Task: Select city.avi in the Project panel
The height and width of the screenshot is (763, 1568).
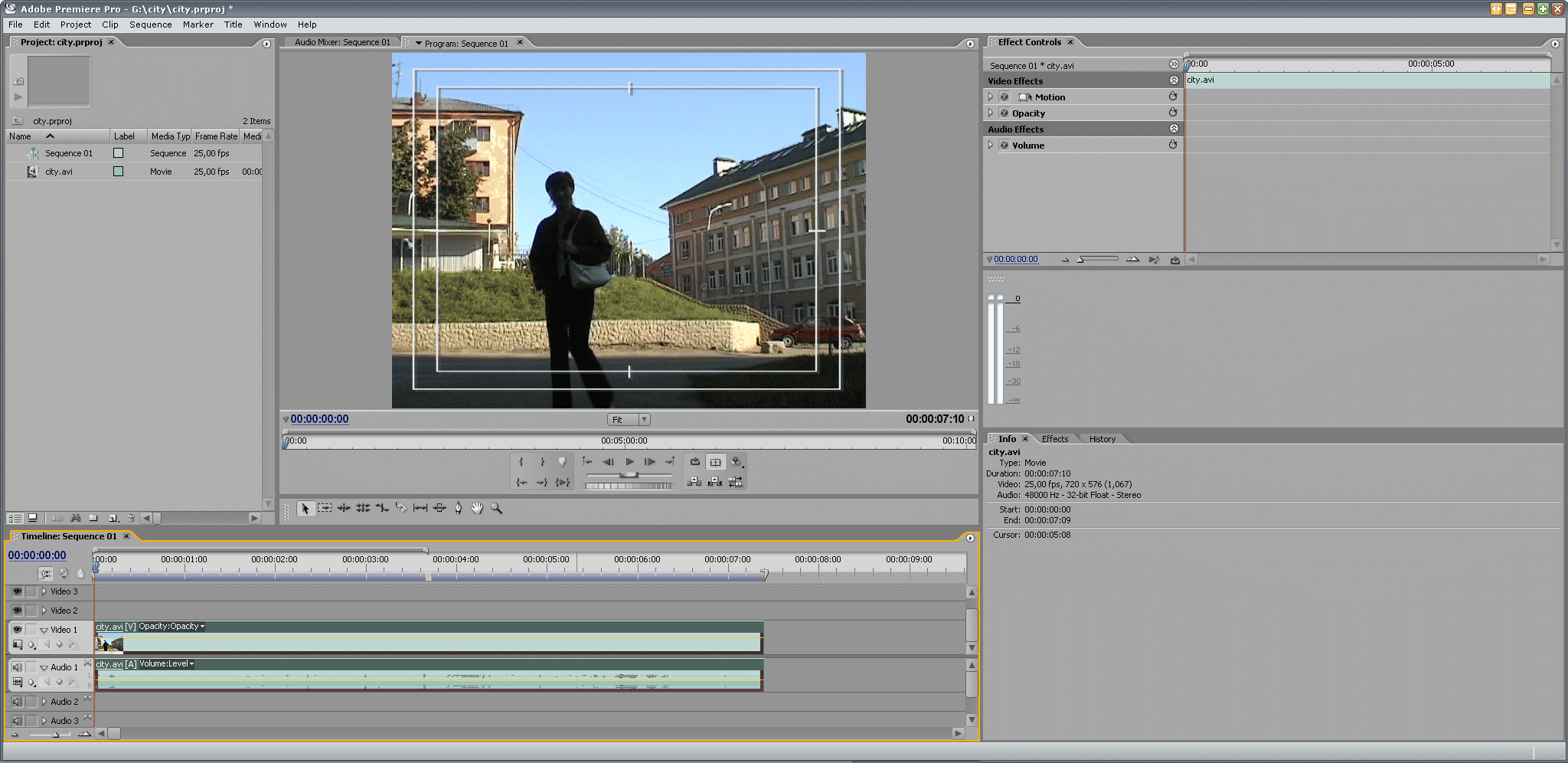Action: 59,172
